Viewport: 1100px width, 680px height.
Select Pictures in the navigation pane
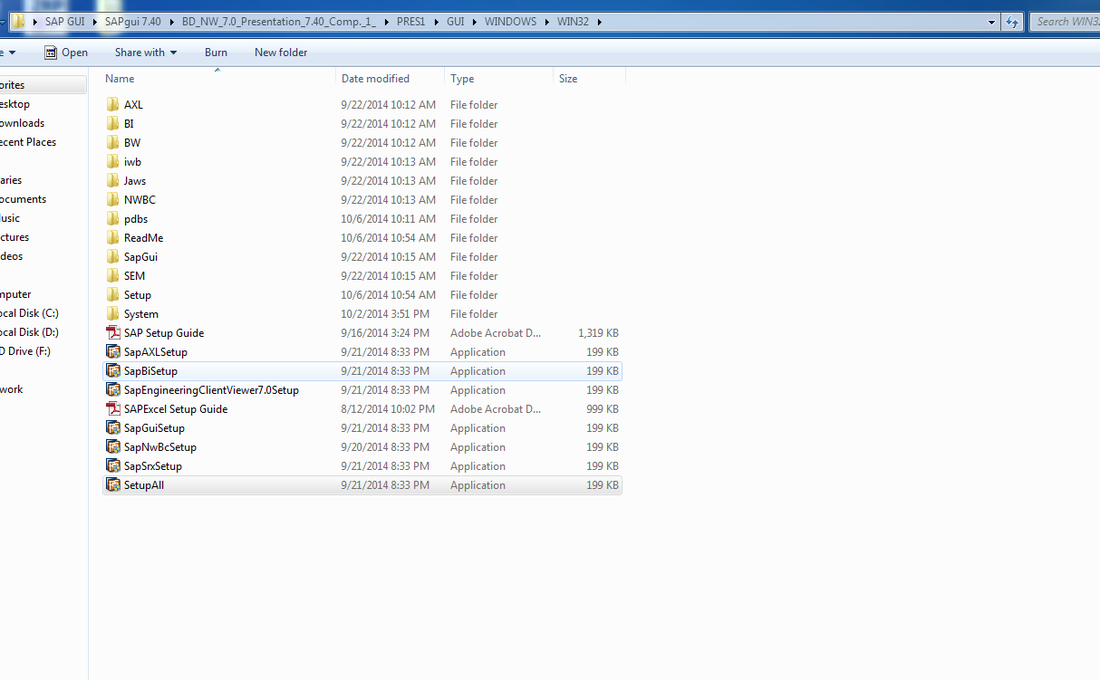tap(15, 236)
